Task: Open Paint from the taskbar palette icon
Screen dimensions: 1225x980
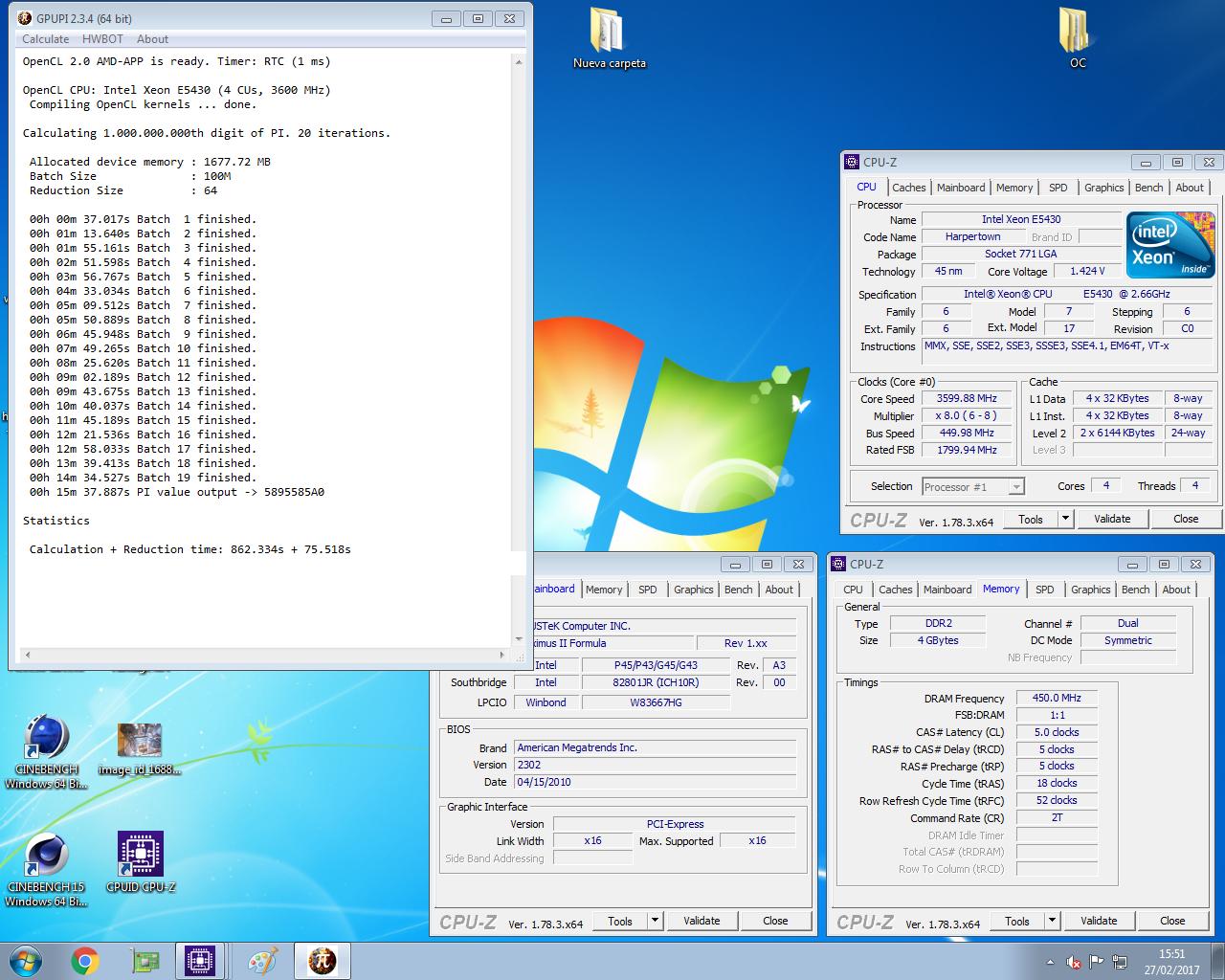Action: click(x=263, y=961)
